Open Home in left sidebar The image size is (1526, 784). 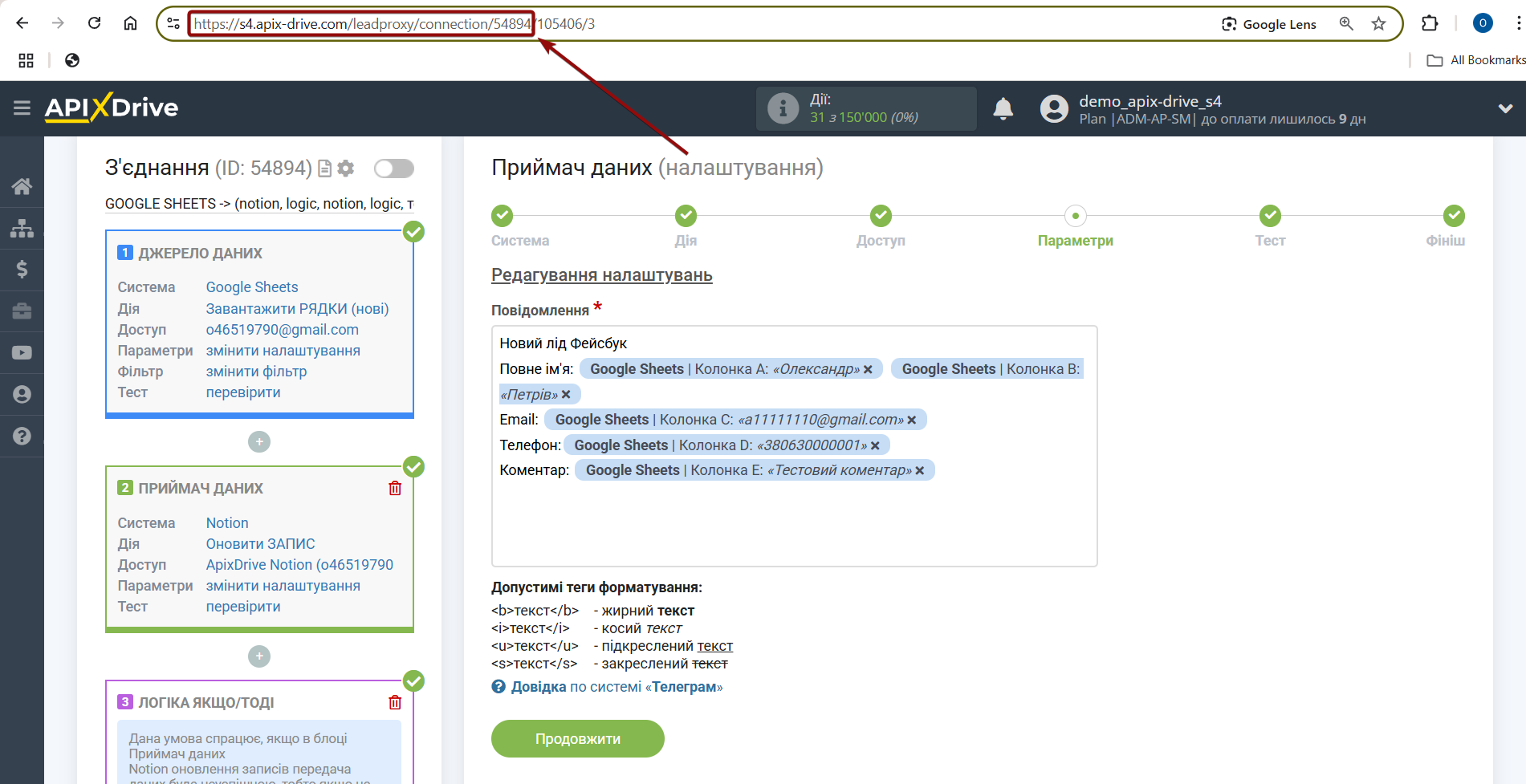[x=22, y=187]
